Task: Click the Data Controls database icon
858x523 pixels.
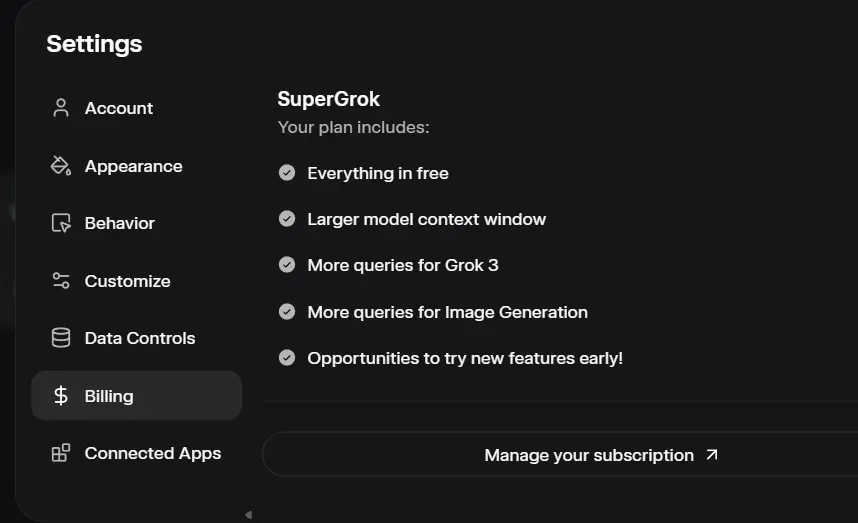Action: [61, 338]
